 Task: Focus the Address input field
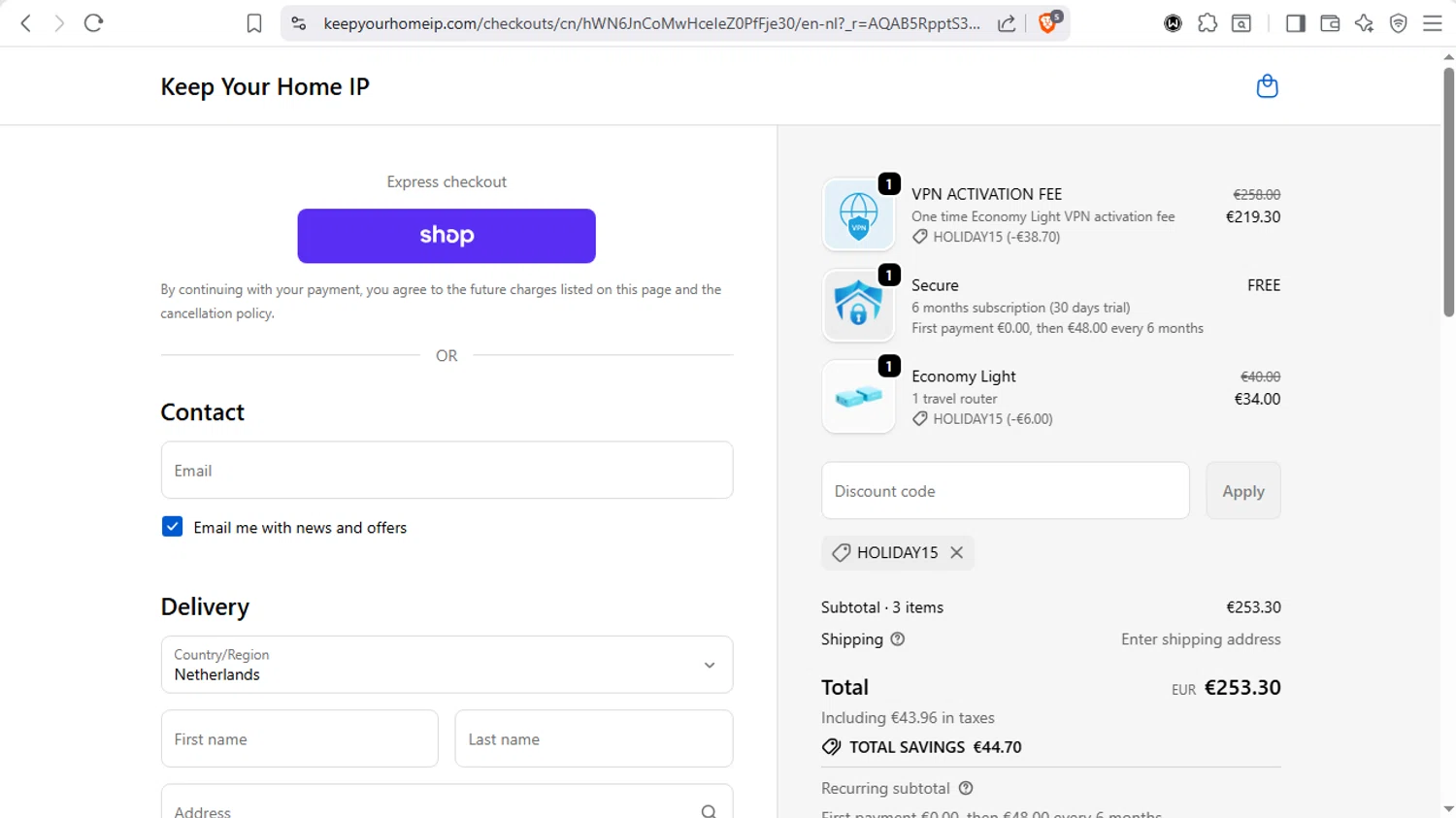pos(447,802)
